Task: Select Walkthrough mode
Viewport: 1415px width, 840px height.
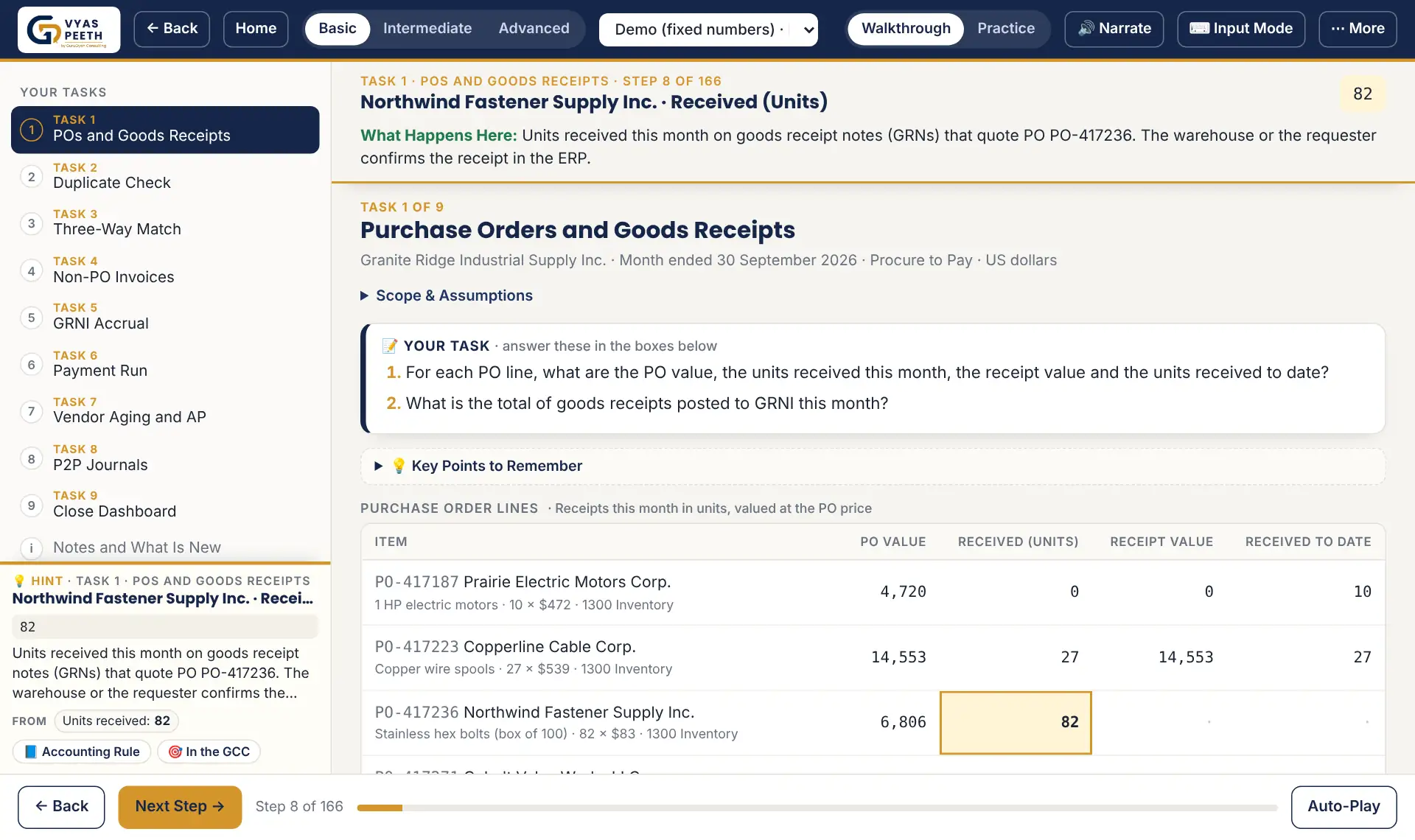Action: 906,29
